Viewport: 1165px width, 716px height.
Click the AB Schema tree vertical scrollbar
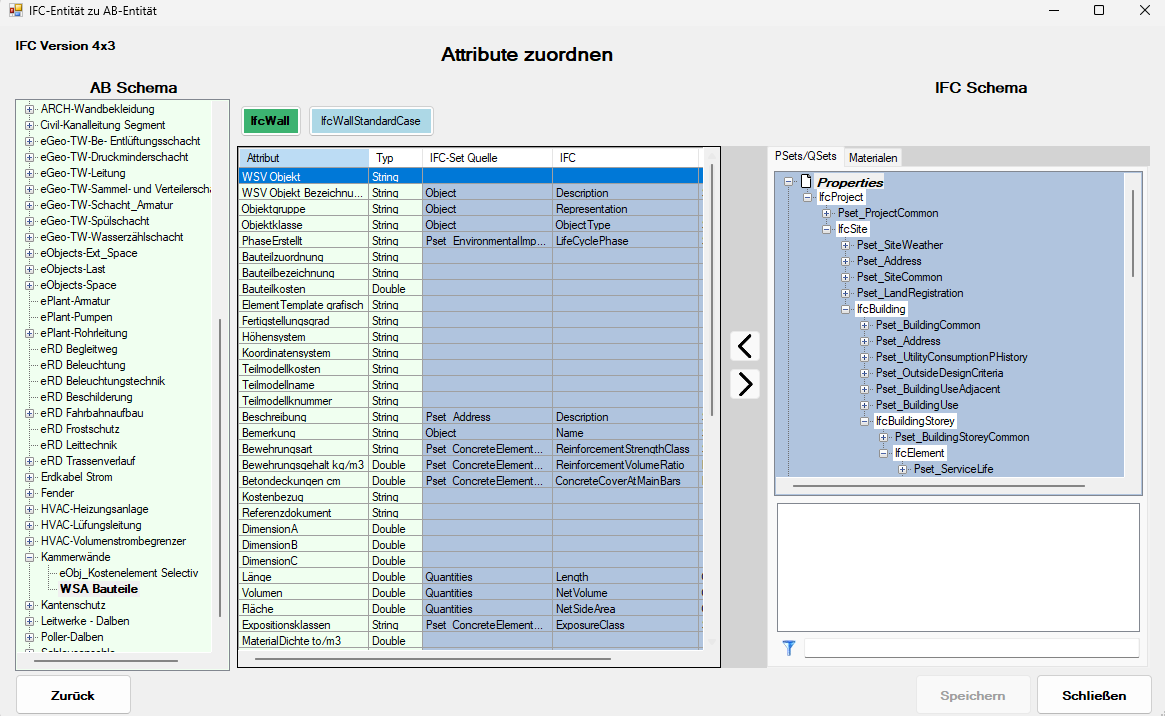[x=220, y=468]
